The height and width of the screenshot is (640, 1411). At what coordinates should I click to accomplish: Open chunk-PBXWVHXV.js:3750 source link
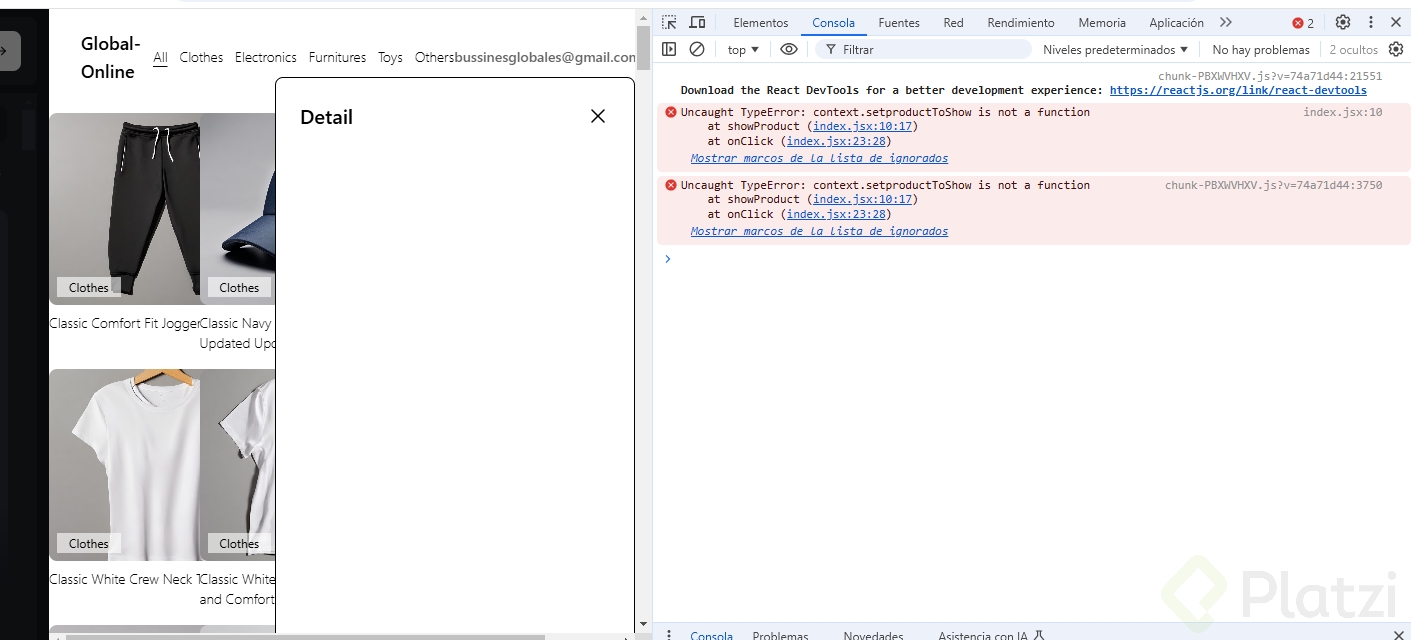tap(1273, 185)
